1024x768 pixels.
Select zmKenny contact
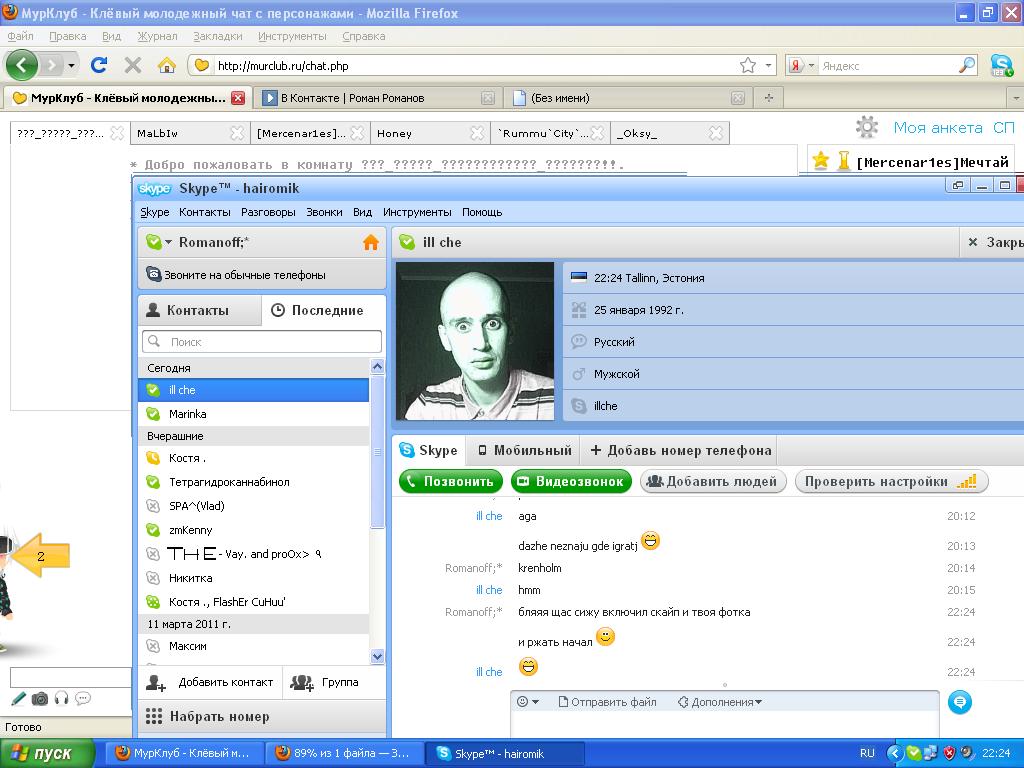tap(253, 530)
